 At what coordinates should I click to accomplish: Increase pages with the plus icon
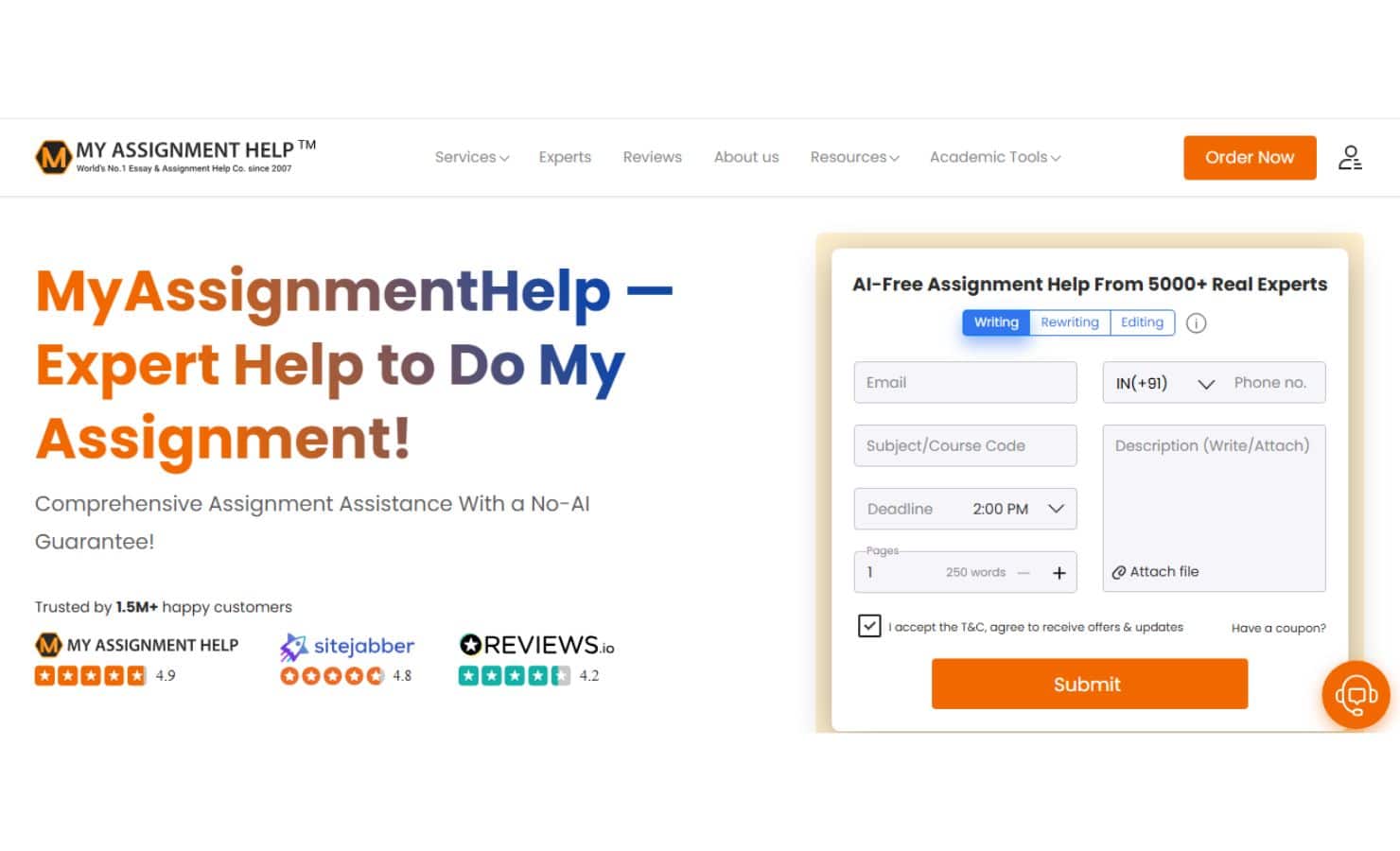1059,573
